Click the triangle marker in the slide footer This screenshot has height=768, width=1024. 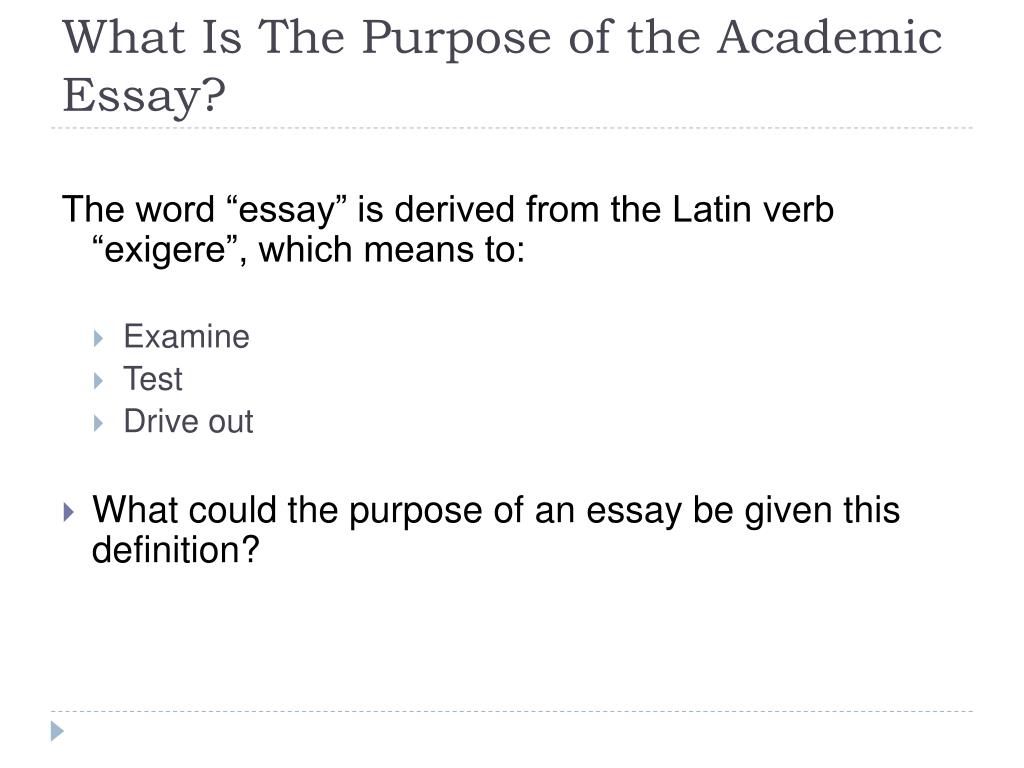point(57,731)
